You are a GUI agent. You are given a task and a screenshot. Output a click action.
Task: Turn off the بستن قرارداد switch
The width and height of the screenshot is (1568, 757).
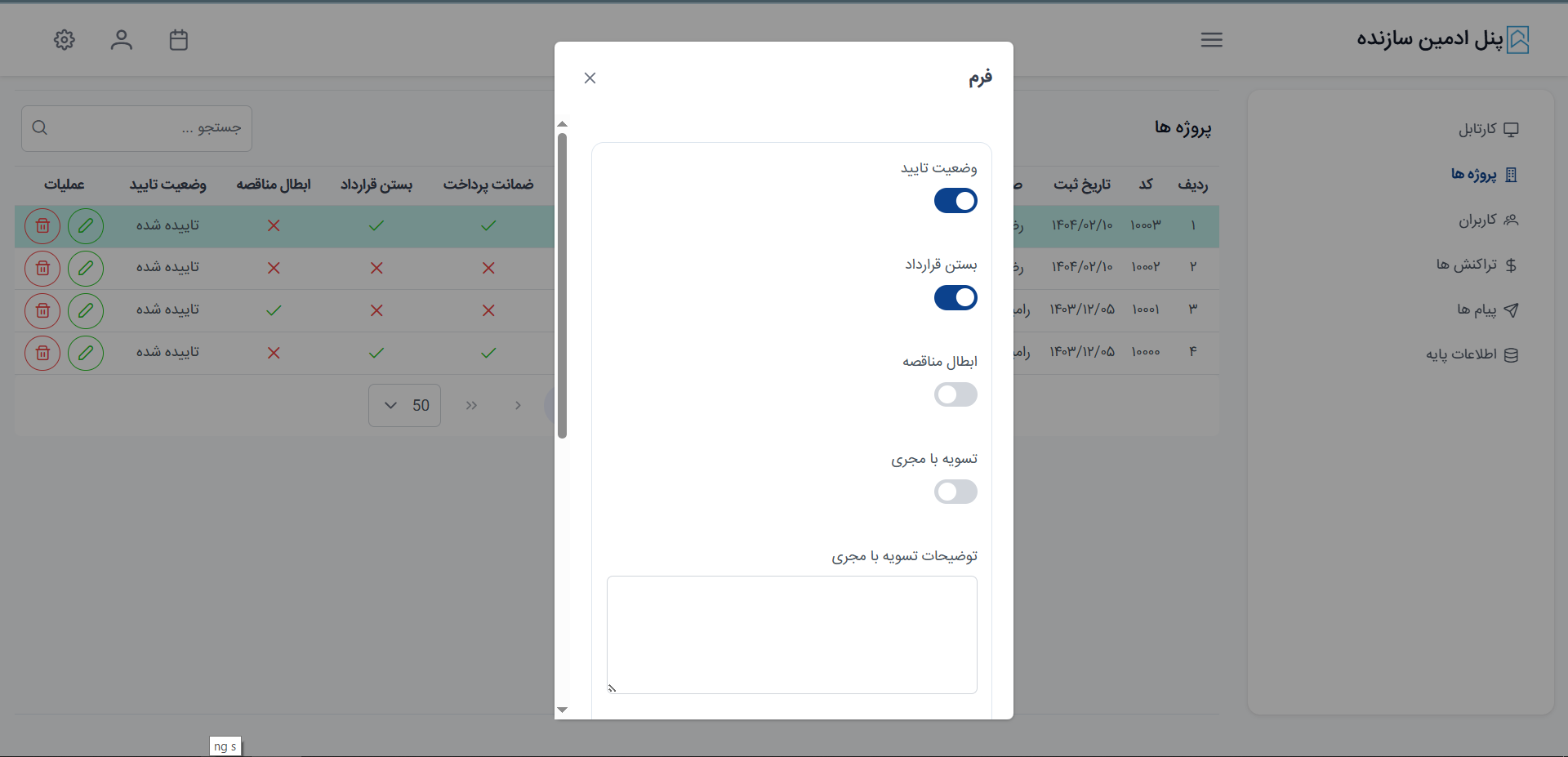pos(955,298)
